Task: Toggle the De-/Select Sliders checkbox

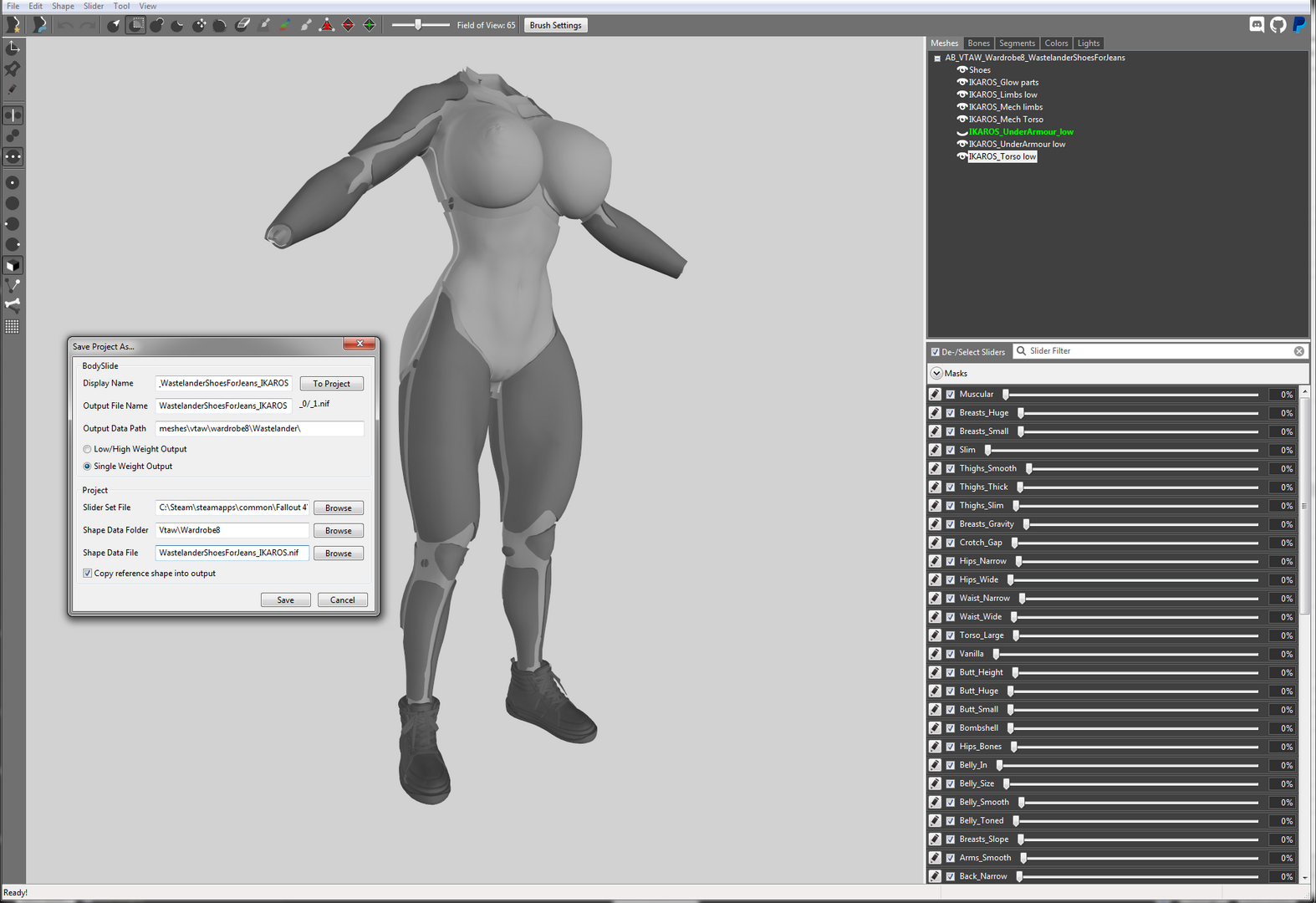Action: tap(936, 352)
